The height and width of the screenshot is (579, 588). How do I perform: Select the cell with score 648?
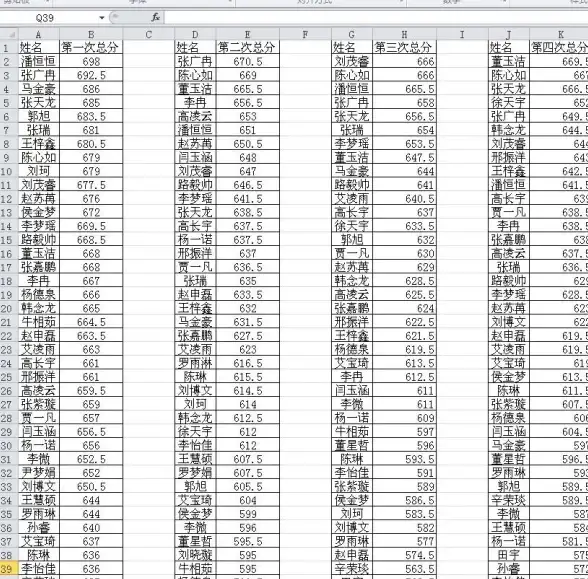coord(248,158)
